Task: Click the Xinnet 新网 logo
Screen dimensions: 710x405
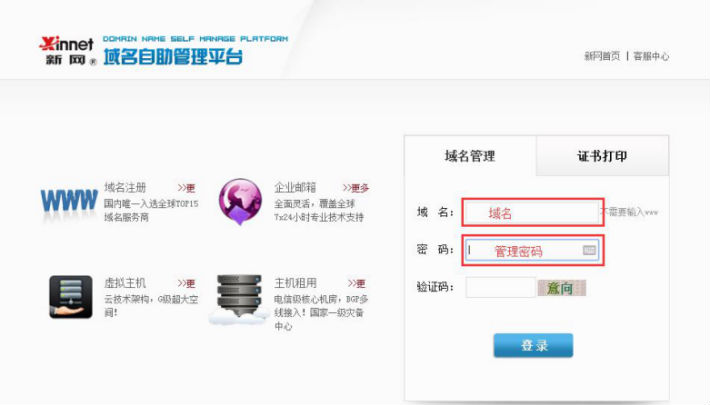Action: tap(67, 51)
